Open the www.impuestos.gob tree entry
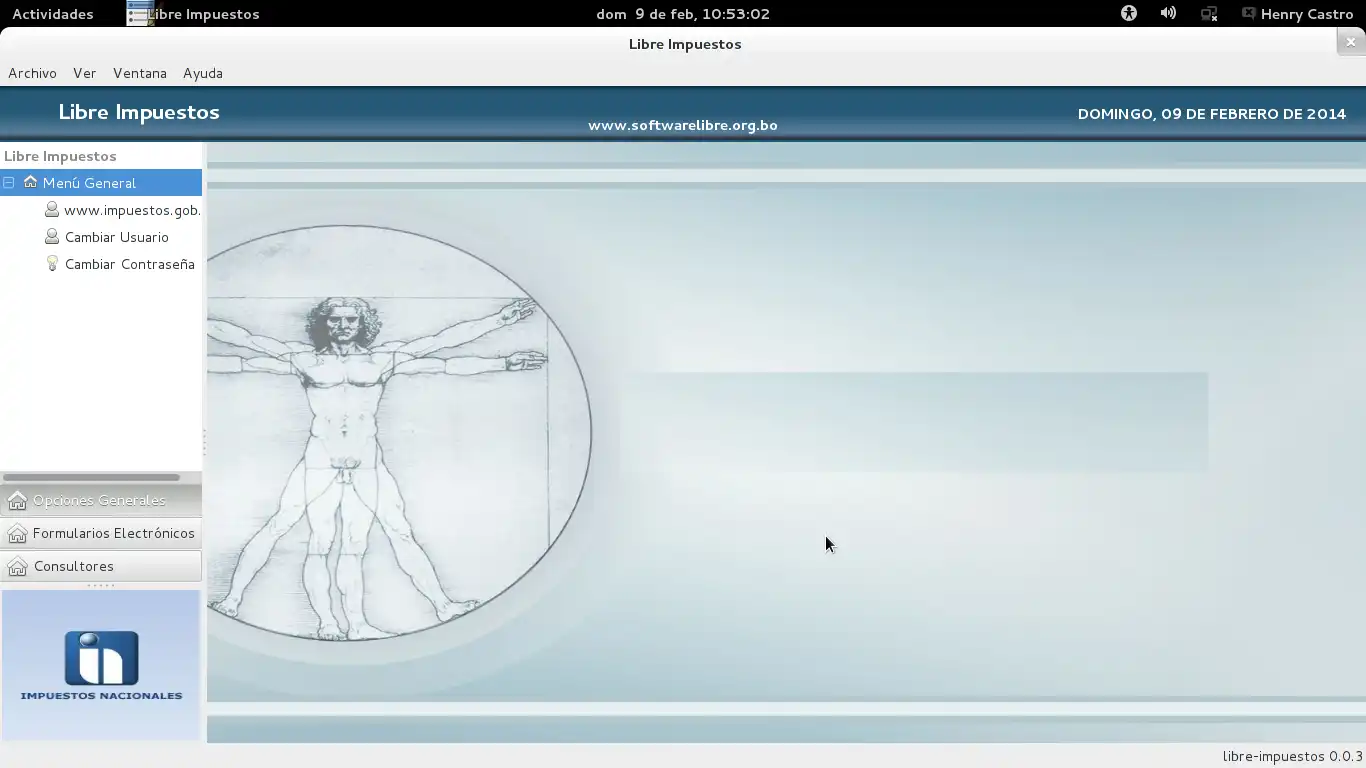This screenshot has width=1366, height=768. point(132,210)
